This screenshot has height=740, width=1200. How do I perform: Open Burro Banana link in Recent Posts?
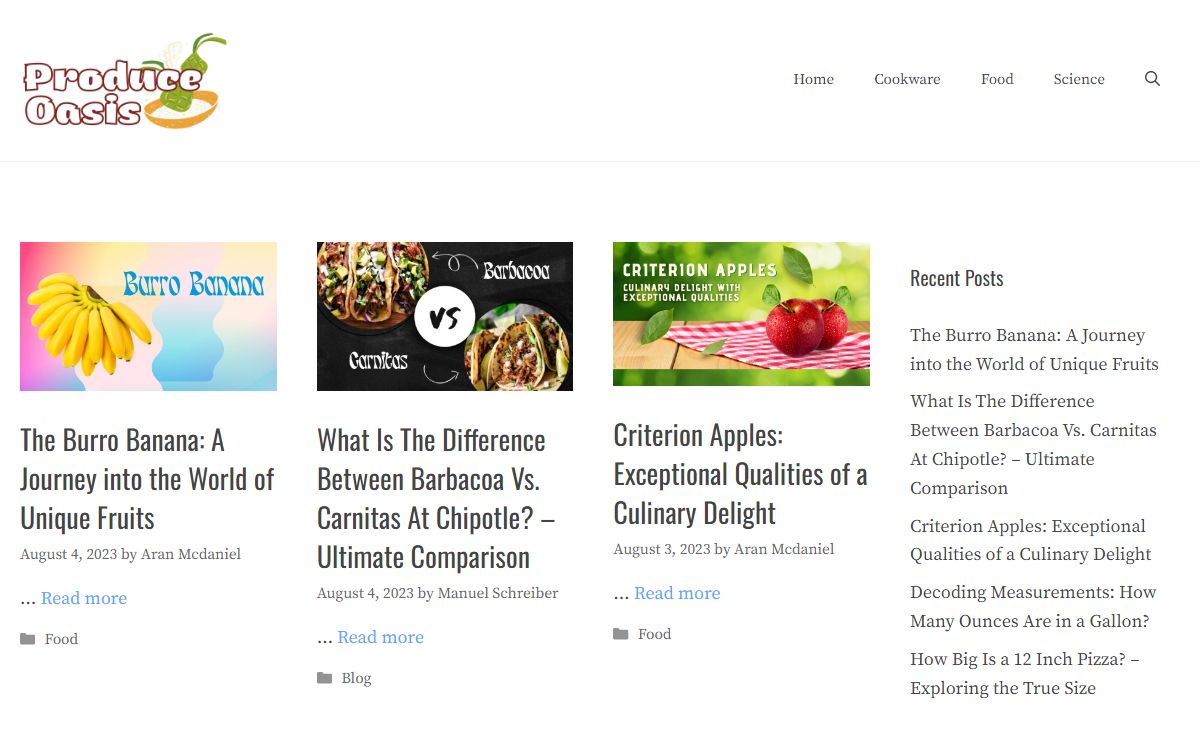pos(1034,350)
